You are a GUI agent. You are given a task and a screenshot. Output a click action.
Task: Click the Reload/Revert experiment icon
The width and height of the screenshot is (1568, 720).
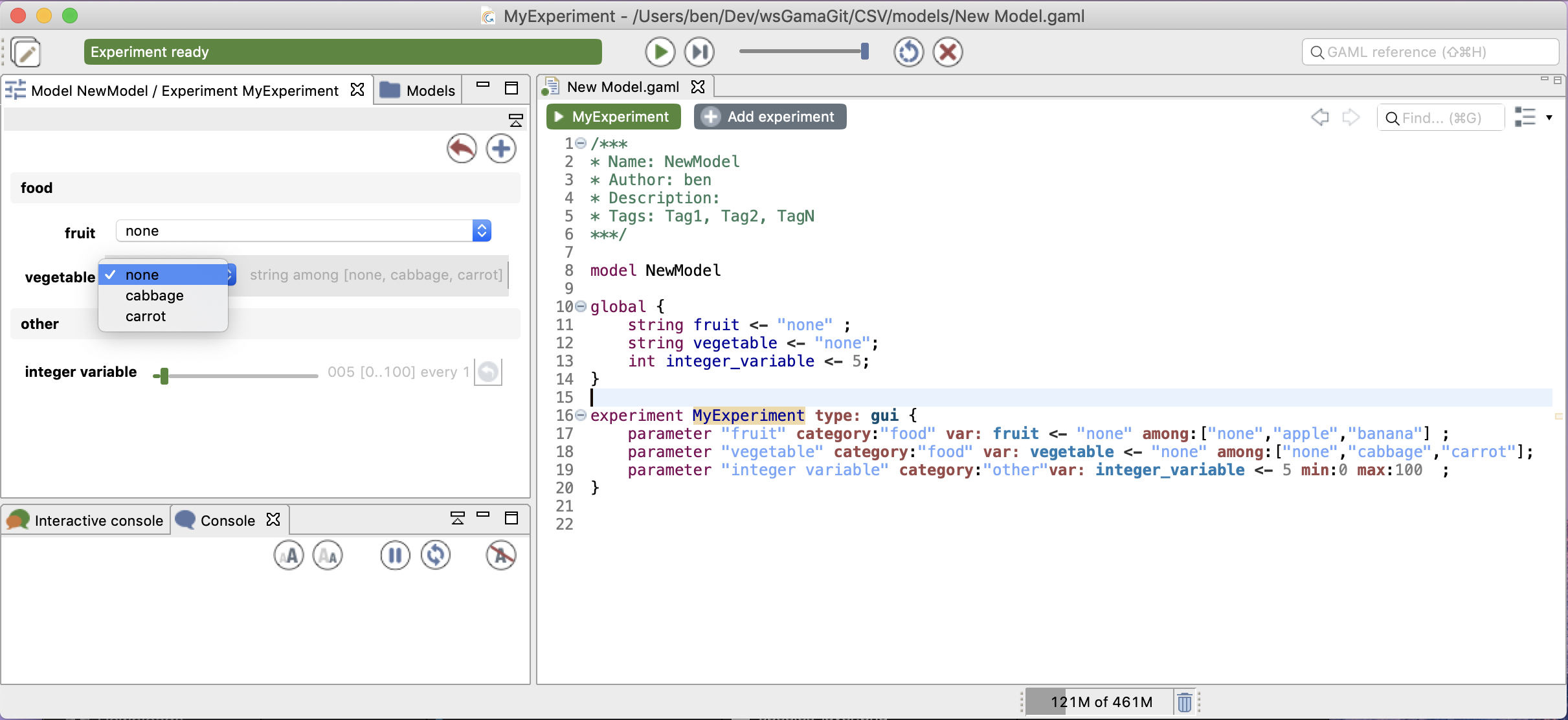(907, 52)
